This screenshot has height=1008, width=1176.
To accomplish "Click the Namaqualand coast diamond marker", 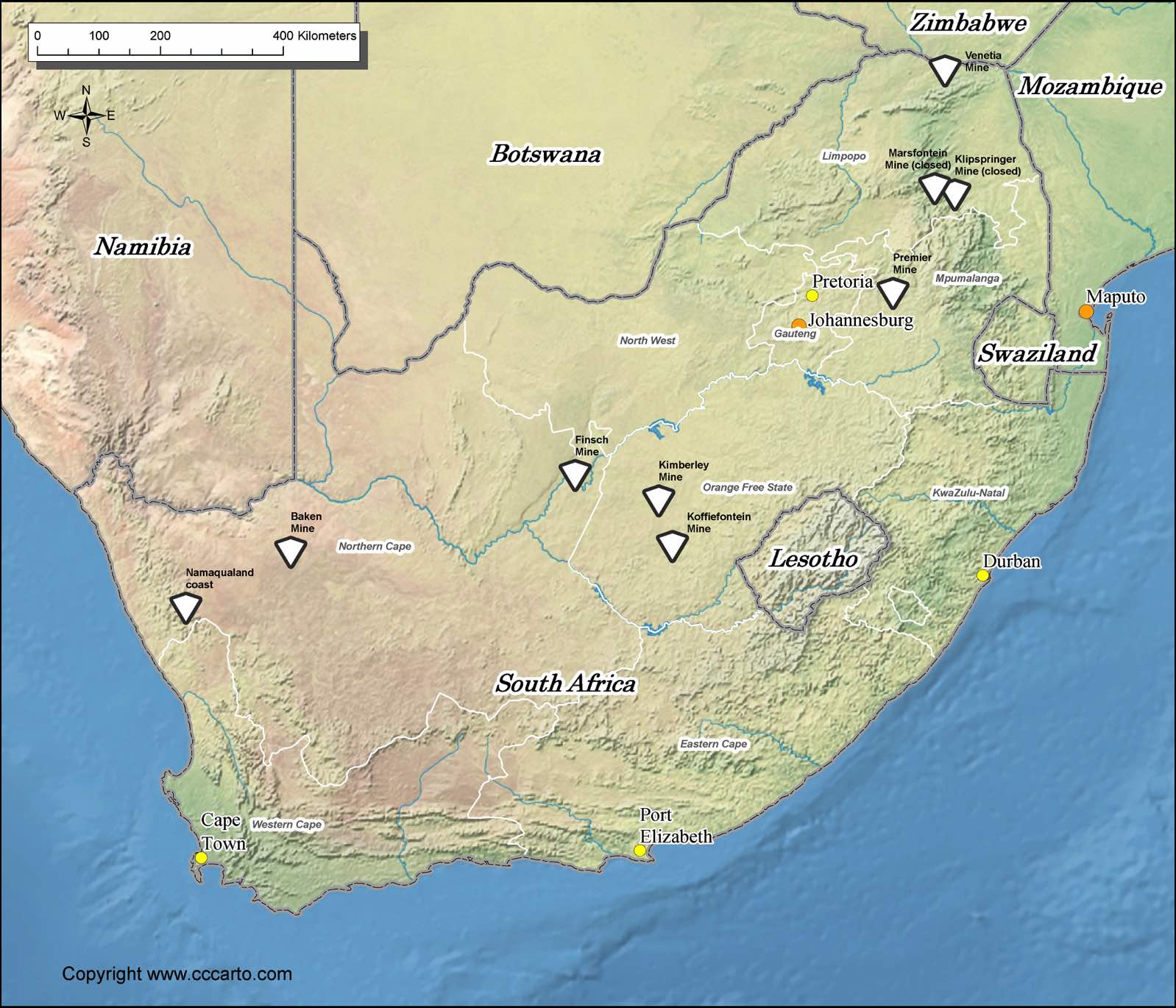I will [185, 608].
